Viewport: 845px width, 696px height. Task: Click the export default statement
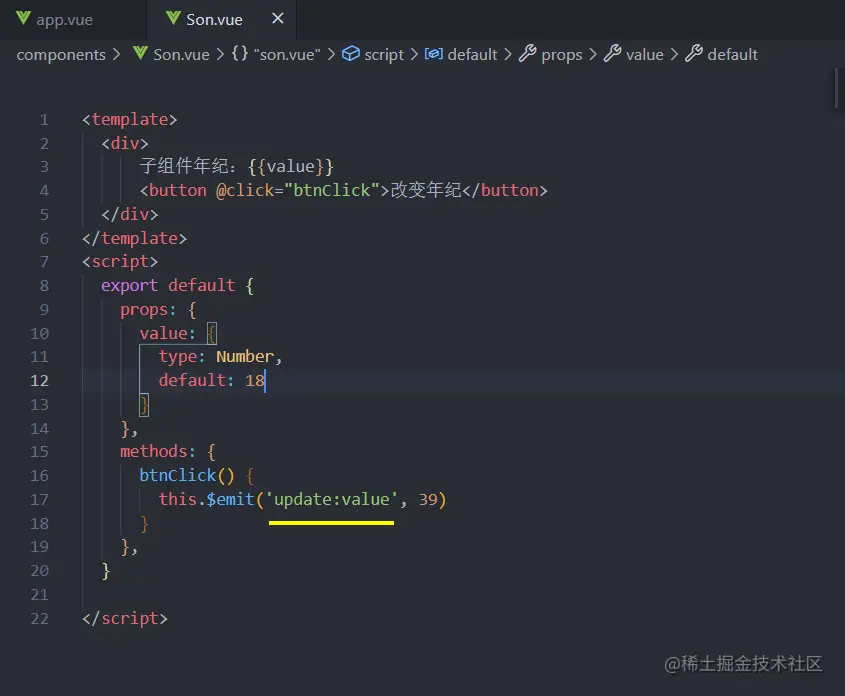click(177, 286)
